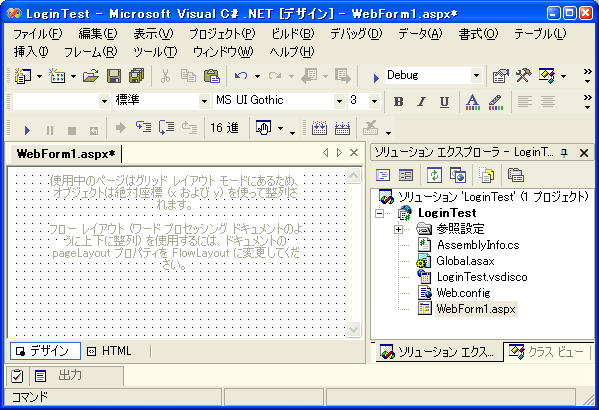Click the Toolbox hammer and wrench icon
Image resolution: width=599 pixels, height=410 pixels.
(523, 75)
